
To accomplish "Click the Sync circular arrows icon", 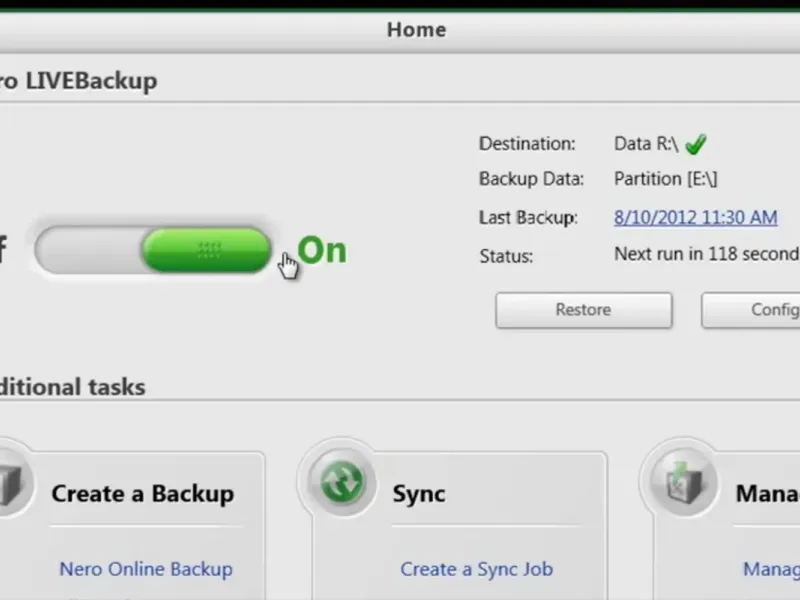I will pyautogui.click(x=342, y=482).
